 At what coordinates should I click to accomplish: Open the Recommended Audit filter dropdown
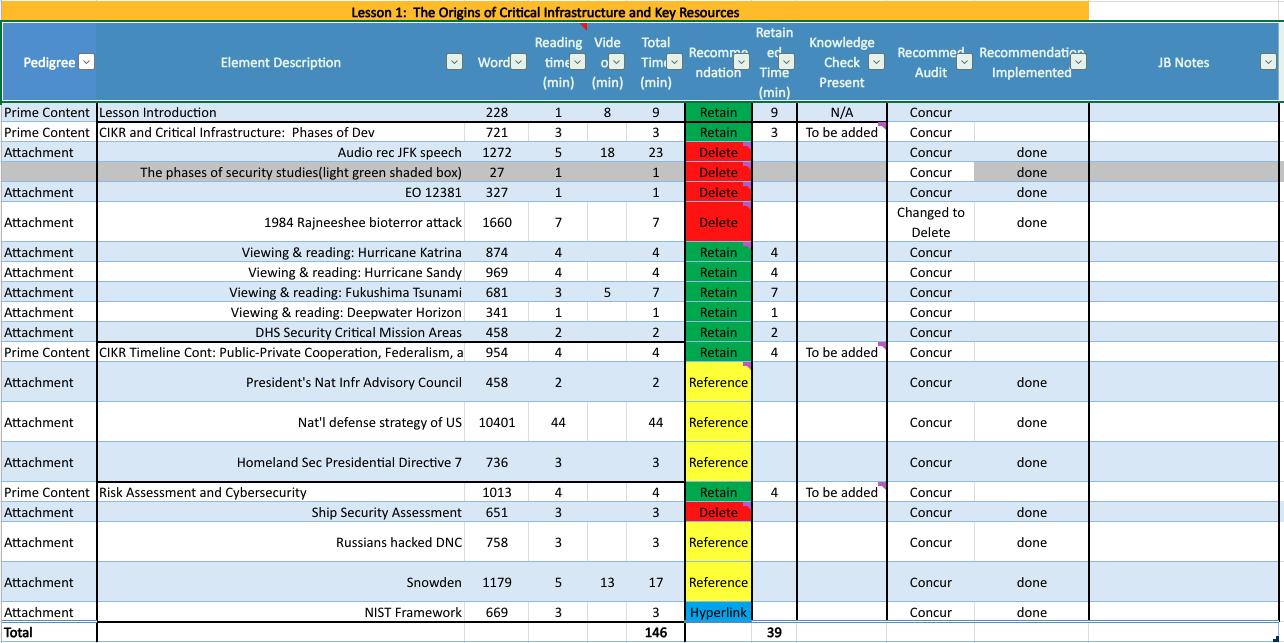coord(964,62)
